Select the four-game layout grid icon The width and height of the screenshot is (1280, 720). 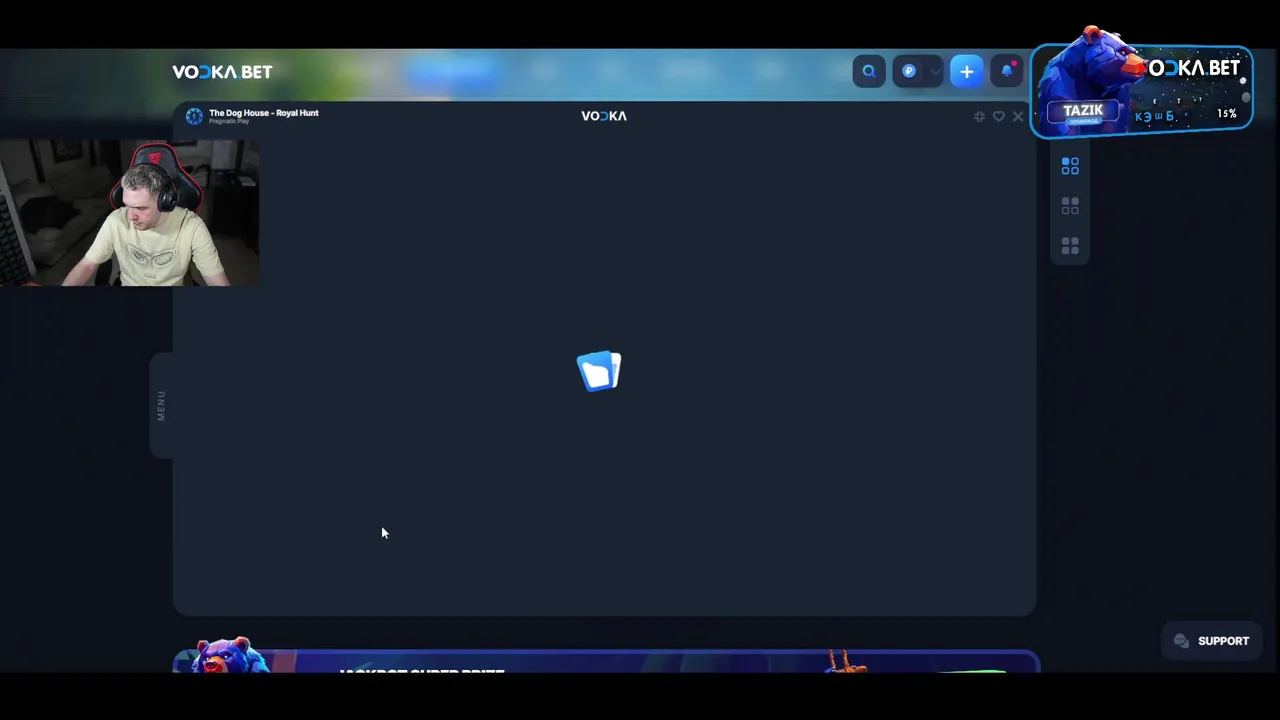(1070, 246)
